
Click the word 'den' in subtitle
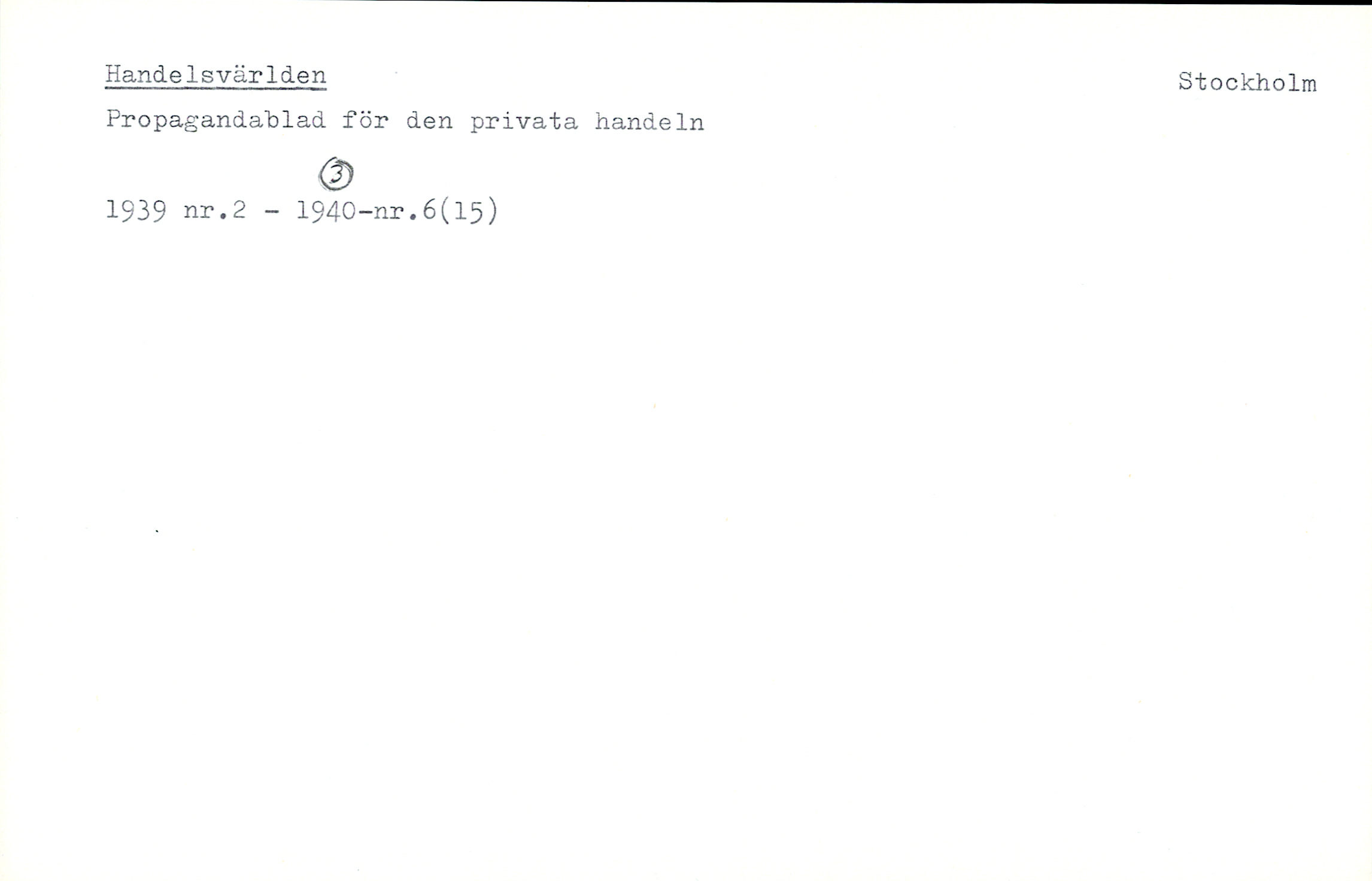[429, 121]
